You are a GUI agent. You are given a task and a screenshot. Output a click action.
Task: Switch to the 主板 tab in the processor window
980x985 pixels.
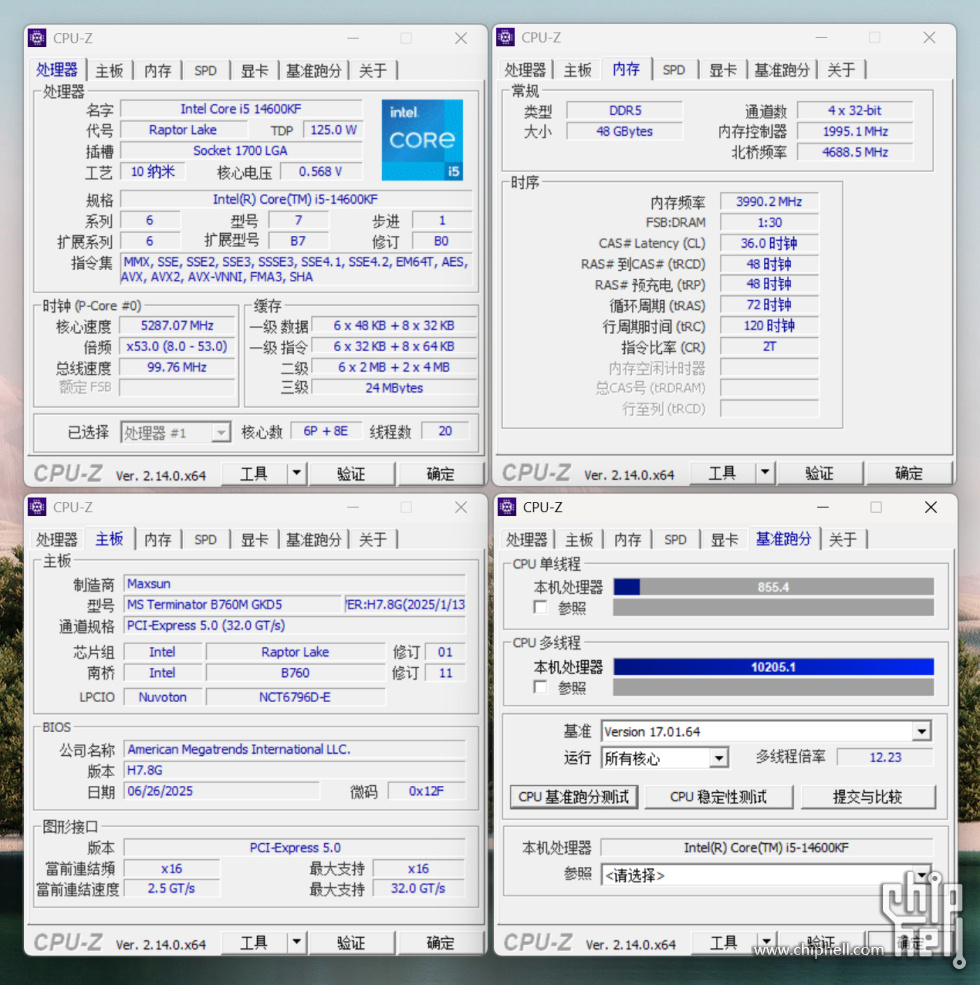coord(109,70)
